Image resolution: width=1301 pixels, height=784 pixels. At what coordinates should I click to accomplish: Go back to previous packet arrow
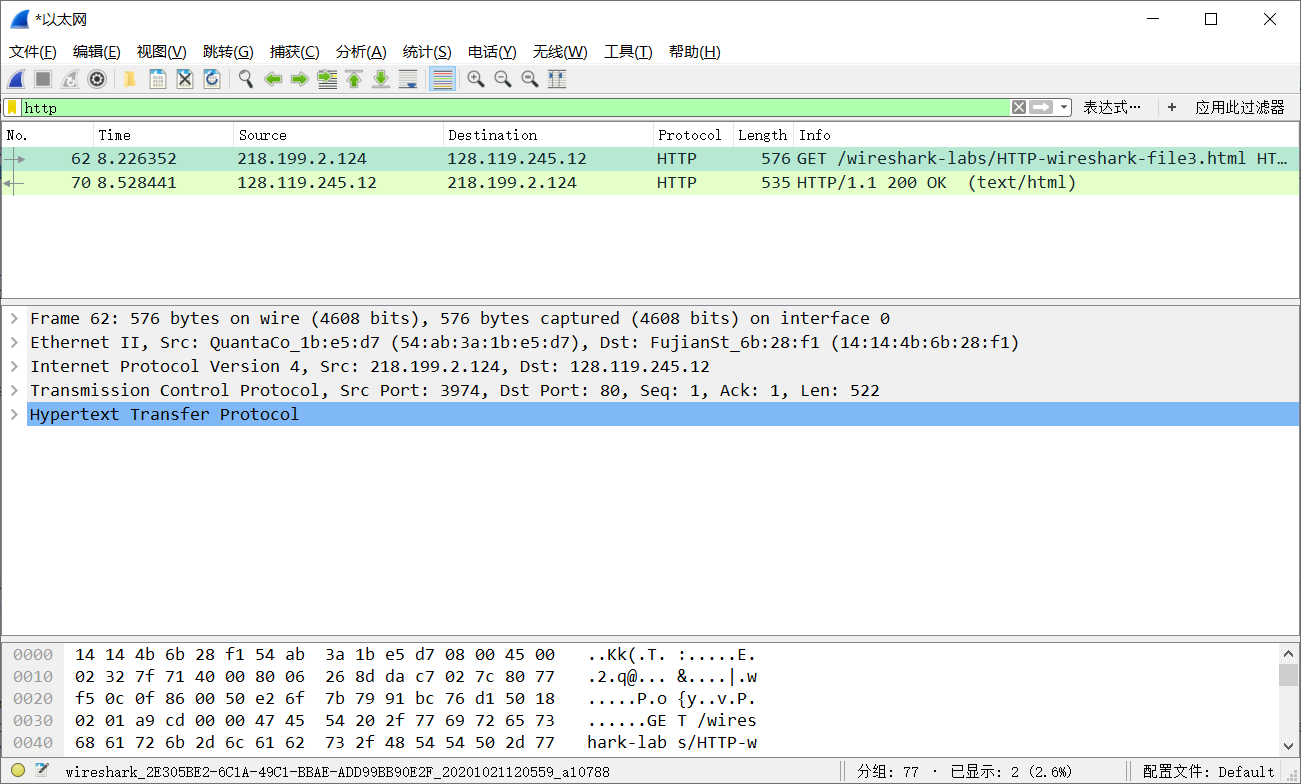point(272,79)
